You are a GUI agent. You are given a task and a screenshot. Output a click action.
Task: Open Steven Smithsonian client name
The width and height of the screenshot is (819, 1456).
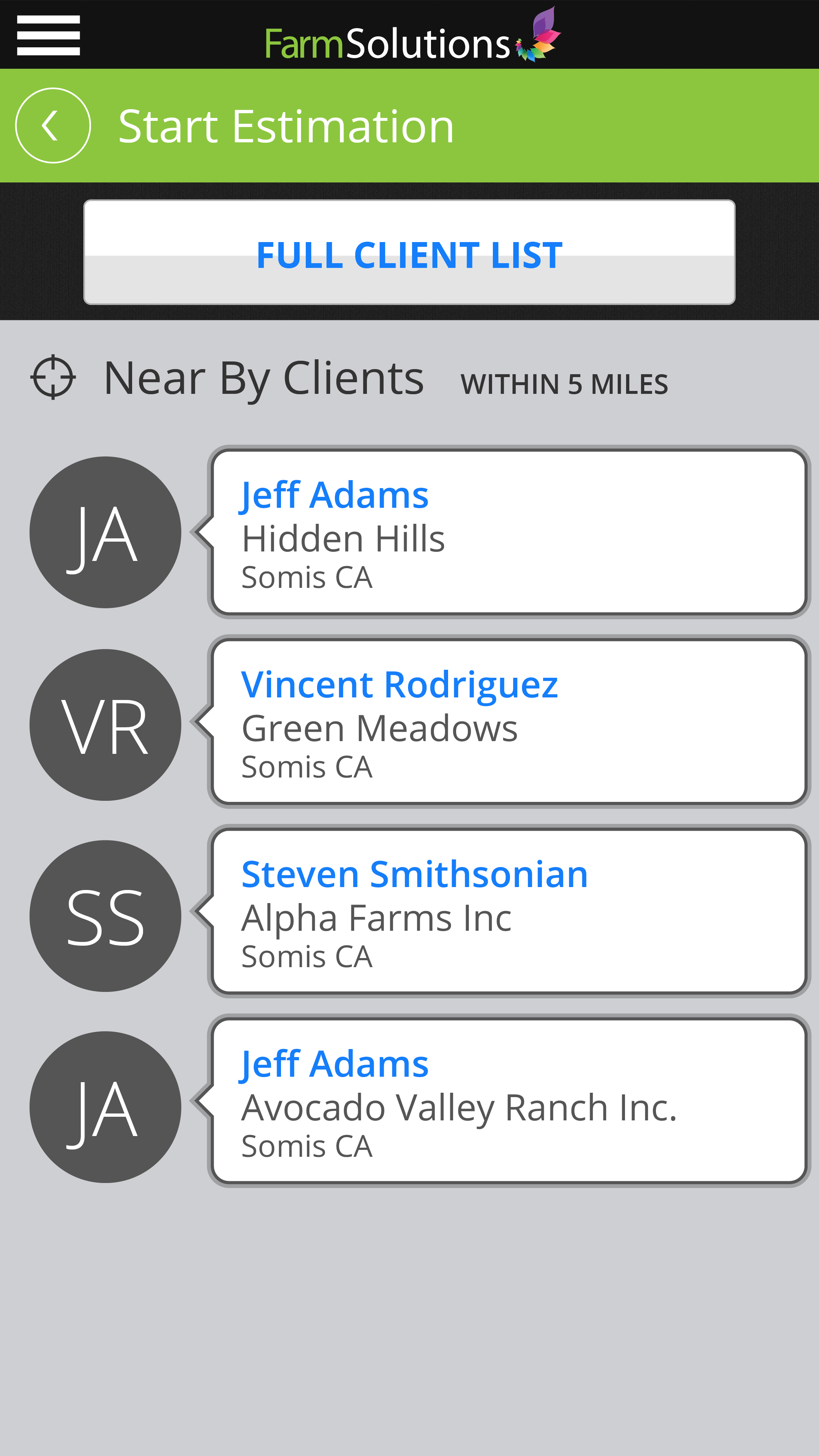pyautogui.click(x=414, y=874)
